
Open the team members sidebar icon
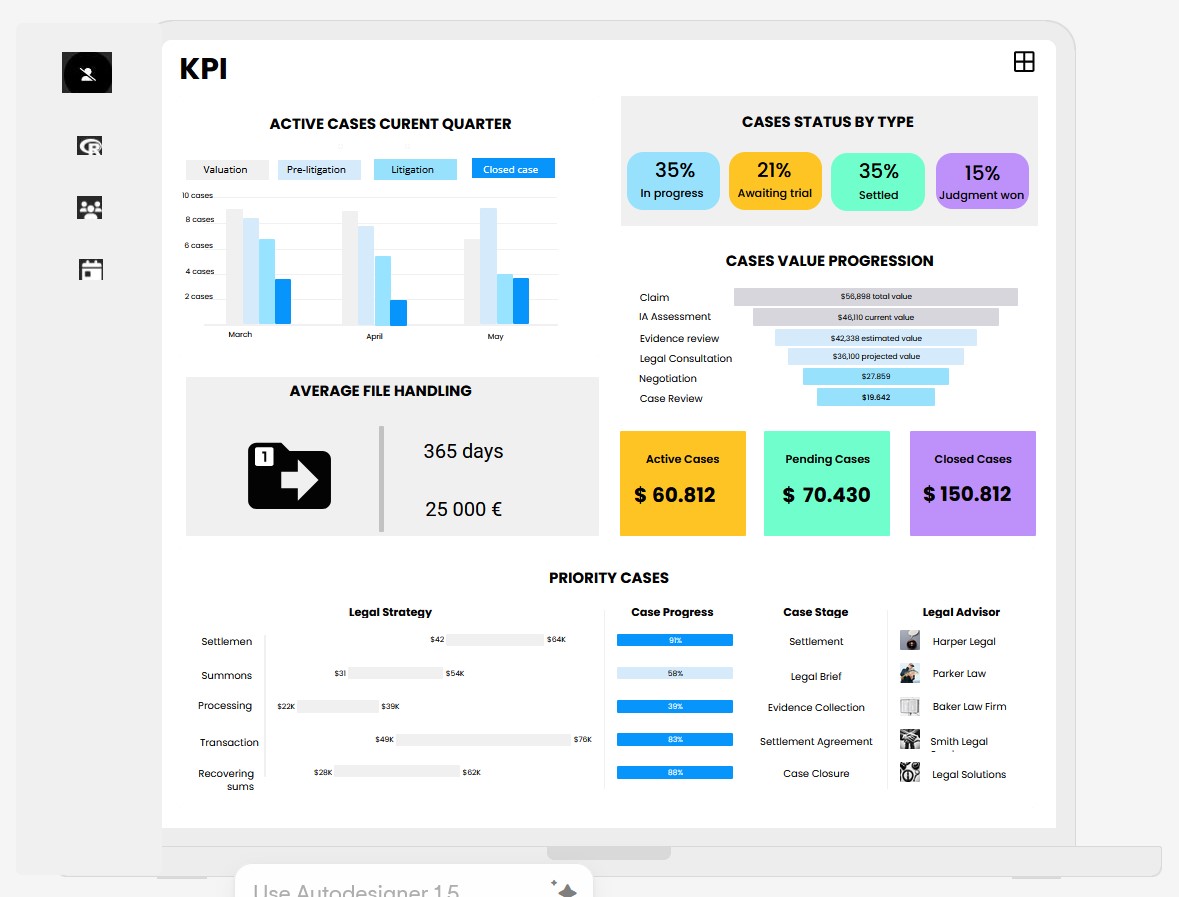(x=90, y=208)
